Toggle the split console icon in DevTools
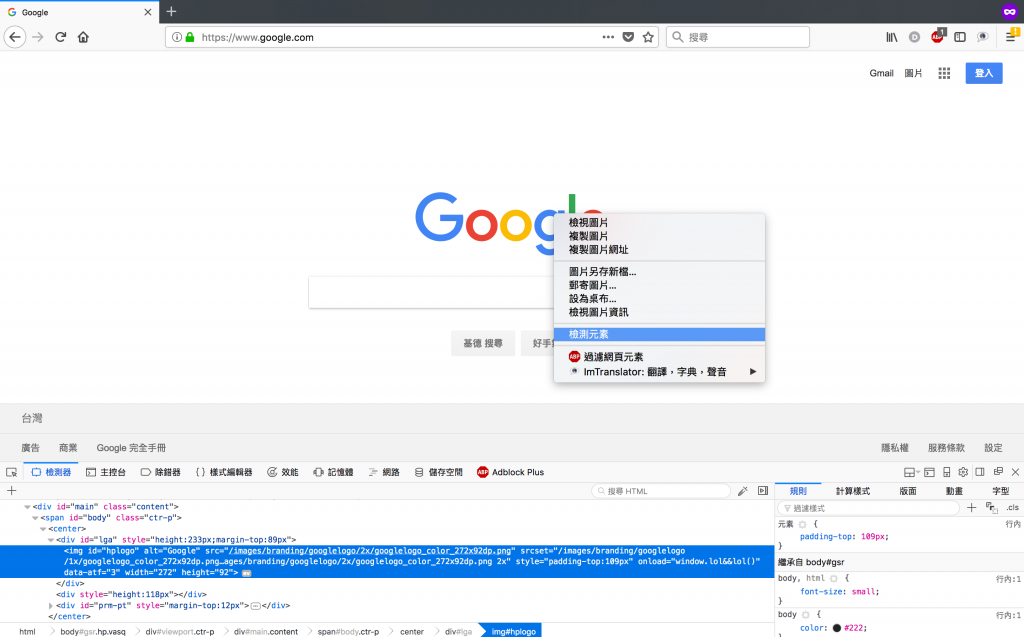 click(x=929, y=472)
